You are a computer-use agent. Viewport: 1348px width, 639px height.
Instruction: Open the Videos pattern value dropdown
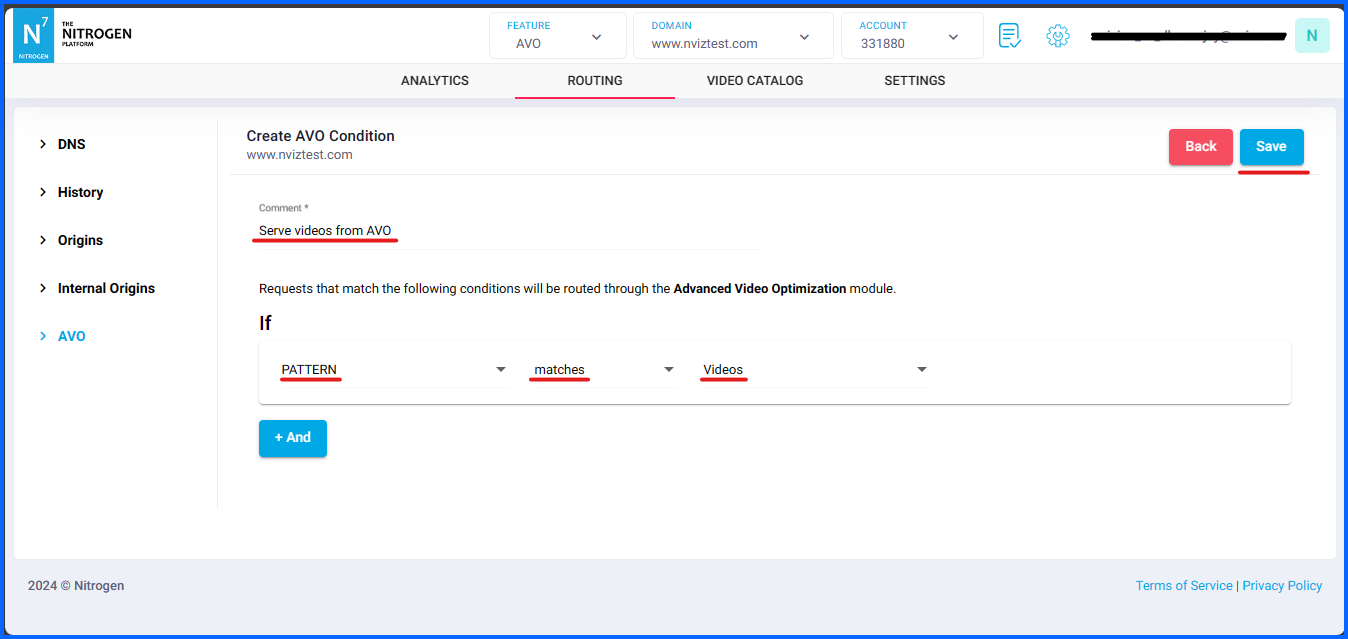pos(920,368)
